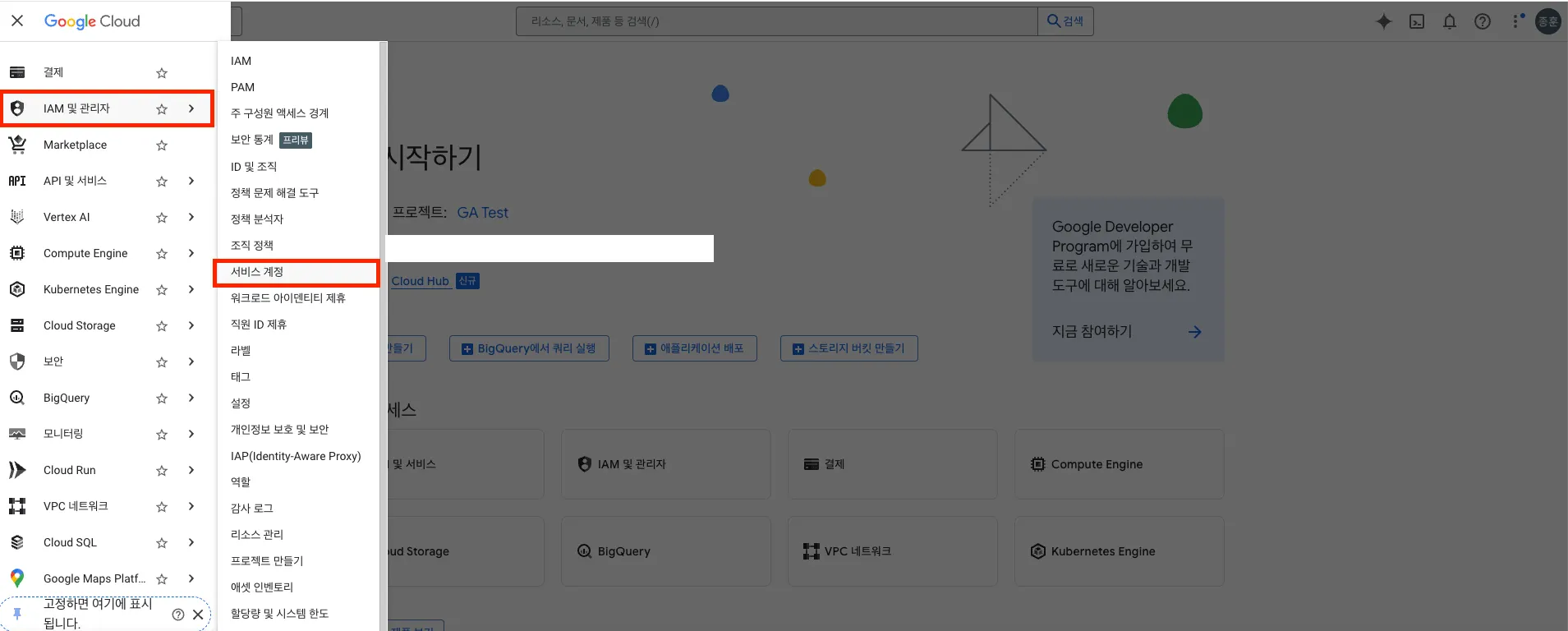The height and width of the screenshot is (631, 1568).
Task: Open the account avatar in top bar
Action: 1548,21
